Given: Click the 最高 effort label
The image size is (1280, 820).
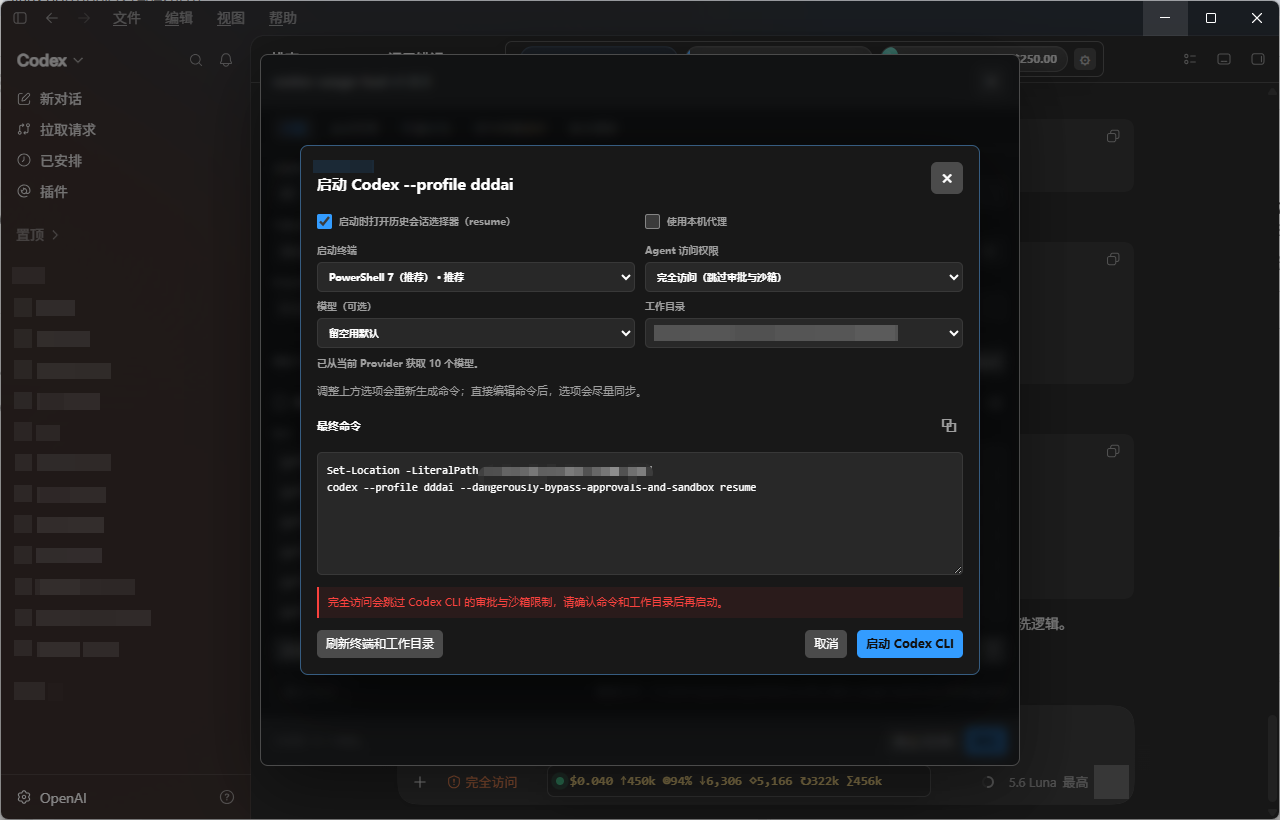Looking at the screenshot, I should pos(1075,782).
